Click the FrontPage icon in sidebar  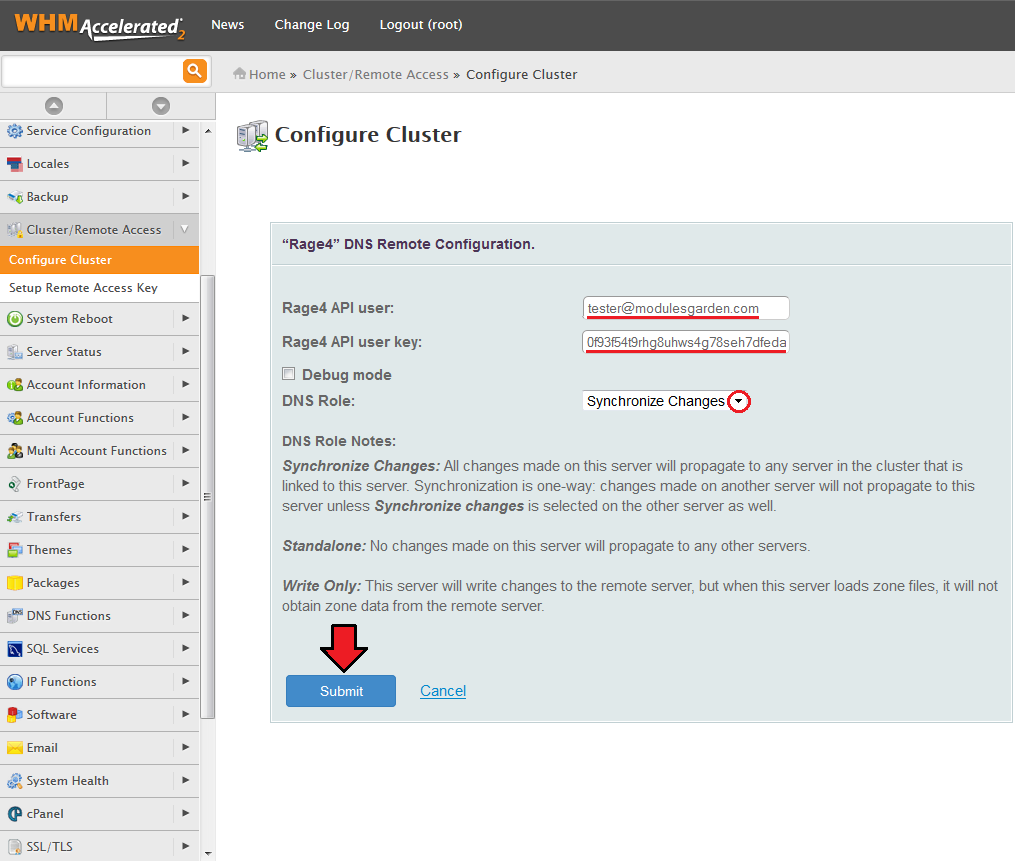pos(14,484)
